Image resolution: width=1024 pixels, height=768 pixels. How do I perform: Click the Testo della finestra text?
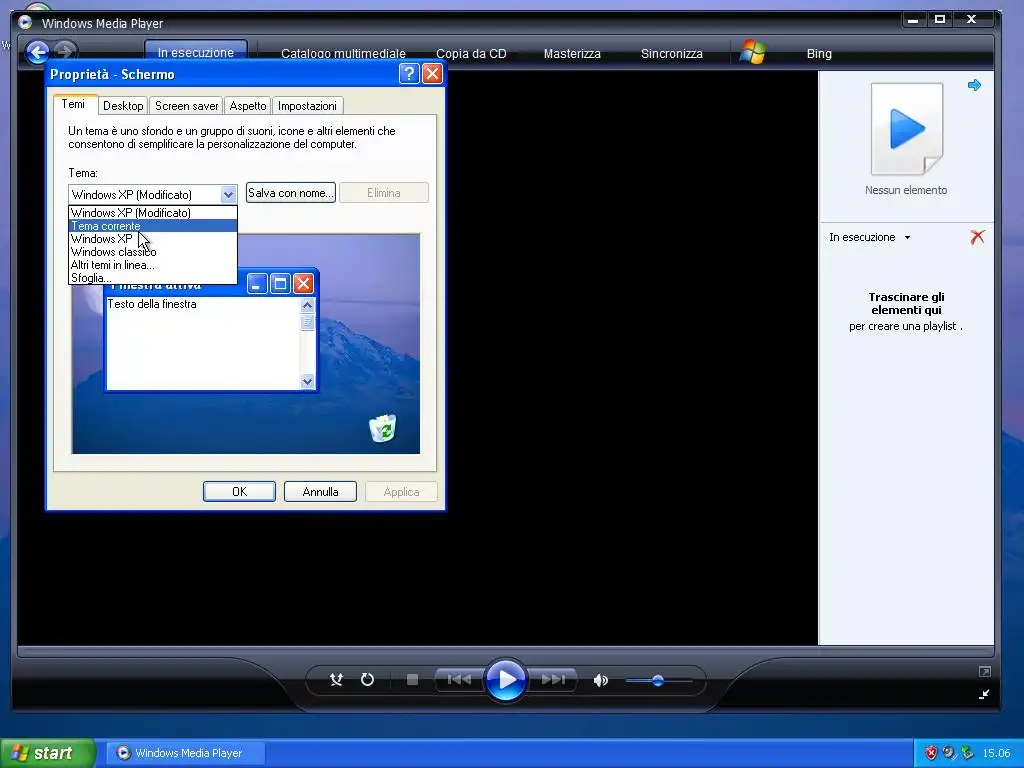tap(152, 304)
